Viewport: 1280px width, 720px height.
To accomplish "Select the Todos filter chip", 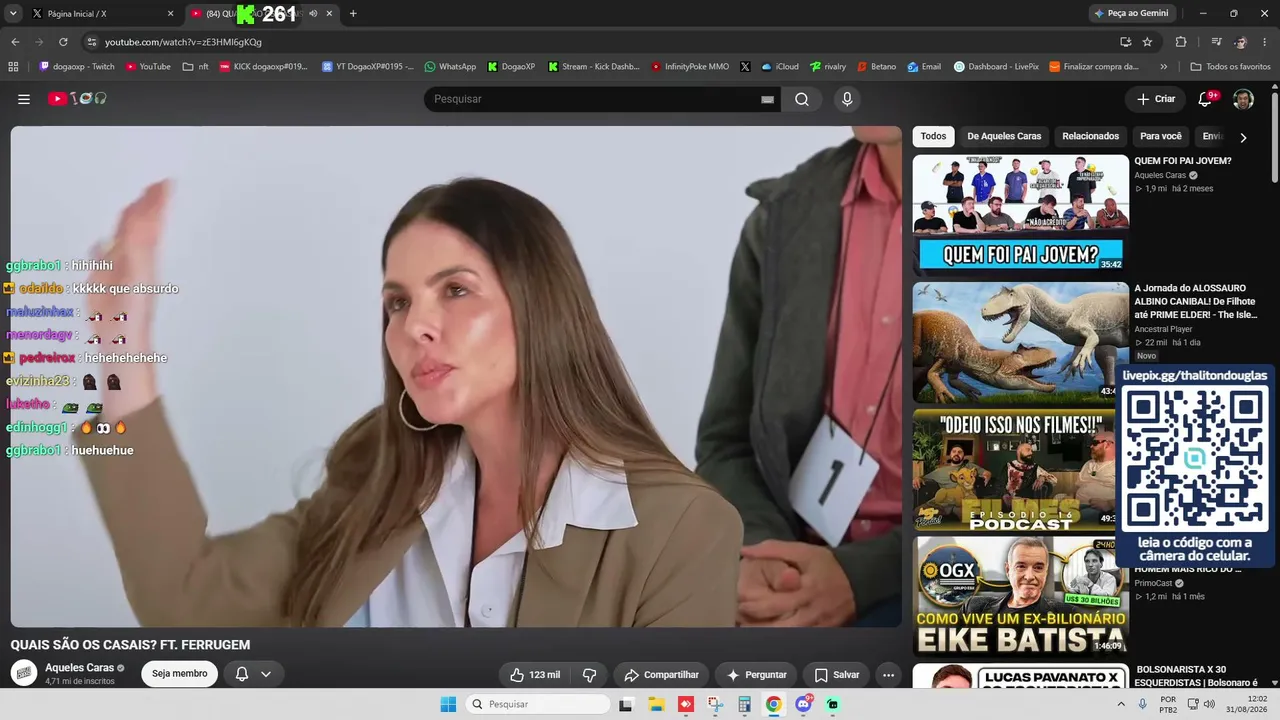I will [933, 137].
